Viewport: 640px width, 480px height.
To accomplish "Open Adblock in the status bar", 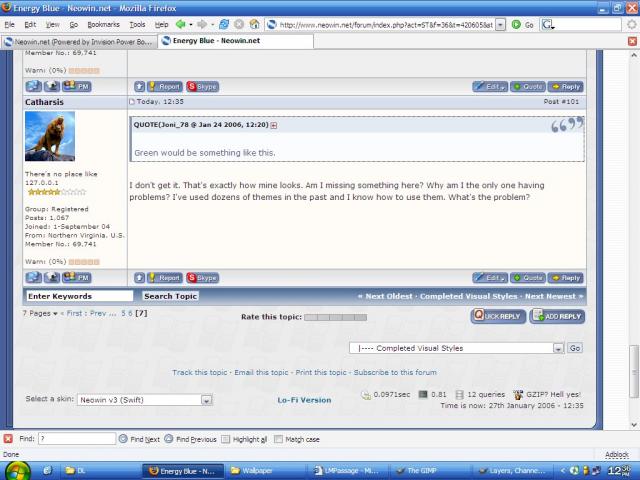I will tap(617, 454).
